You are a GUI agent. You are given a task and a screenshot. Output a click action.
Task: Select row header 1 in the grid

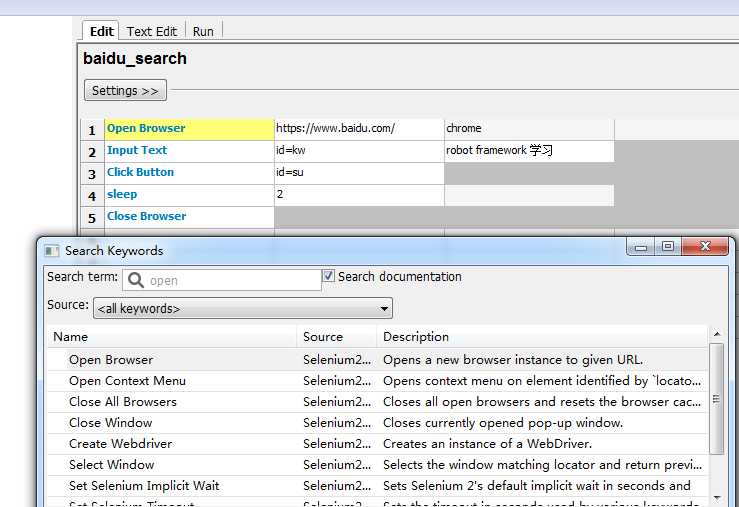(x=92, y=130)
